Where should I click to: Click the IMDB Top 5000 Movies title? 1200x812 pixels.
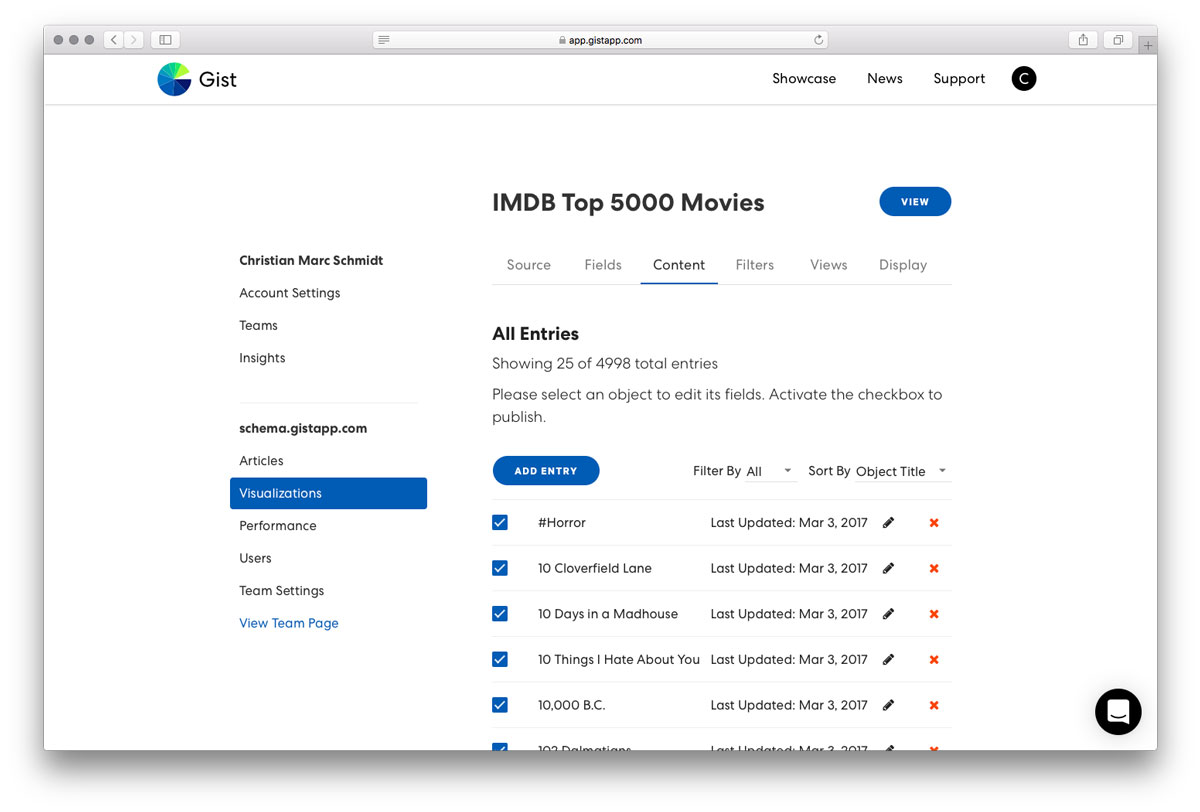tap(628, 202)
